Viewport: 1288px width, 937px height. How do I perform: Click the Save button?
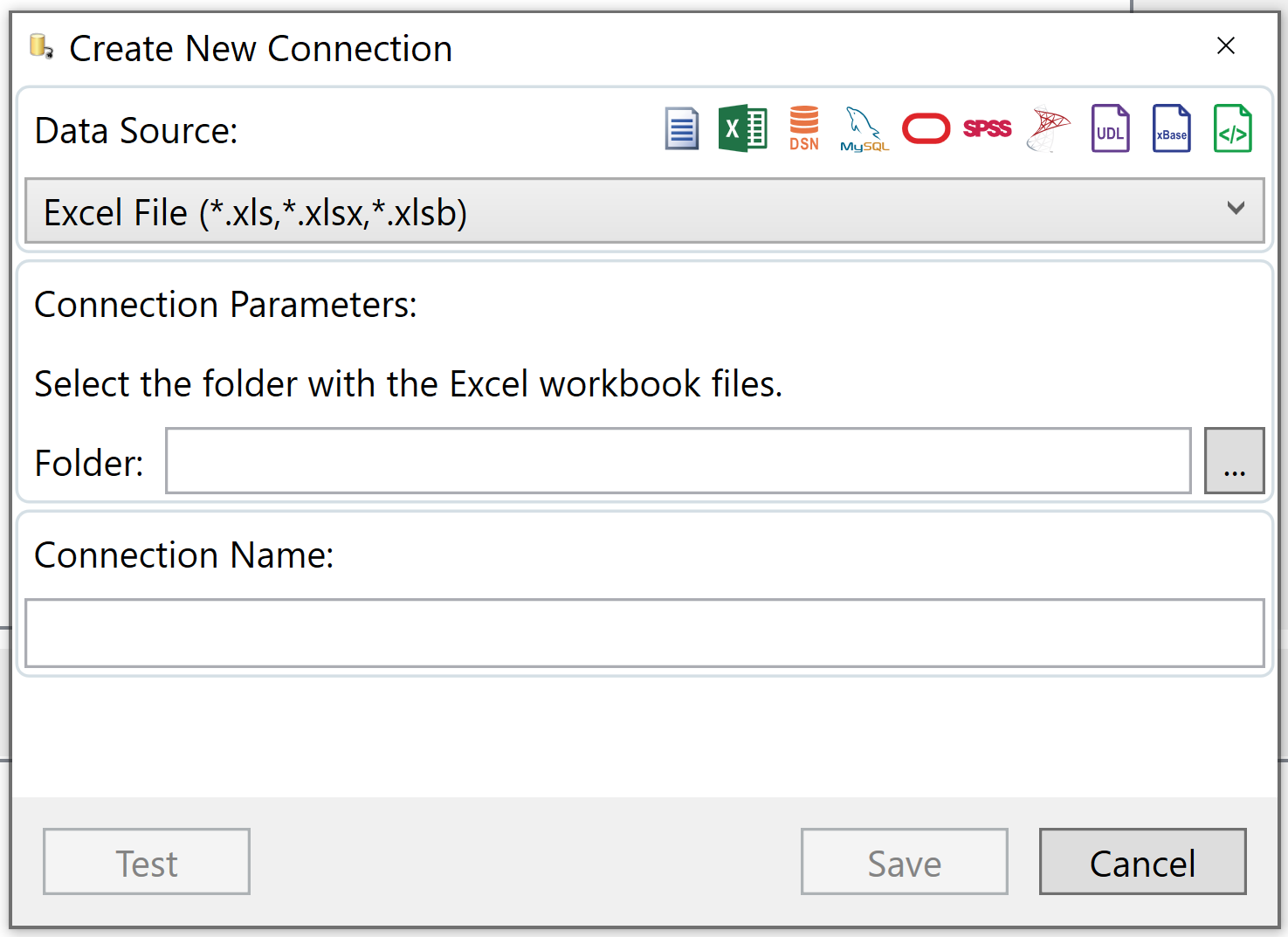click(x=904, y=862)
